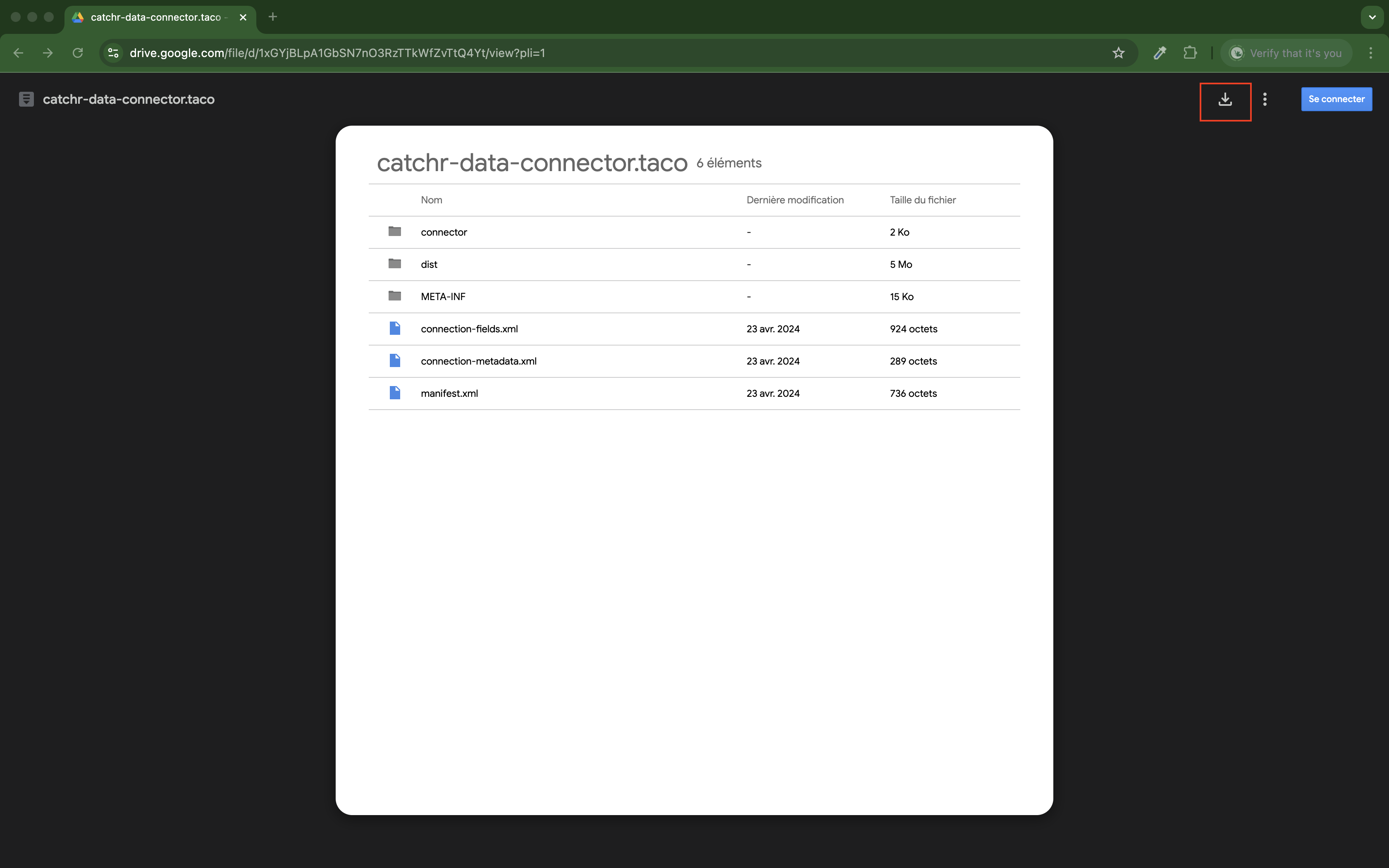This screenshot has height=868, width=1389.
Task: Click the file name in the viewer header
Action: click(129, 99)
